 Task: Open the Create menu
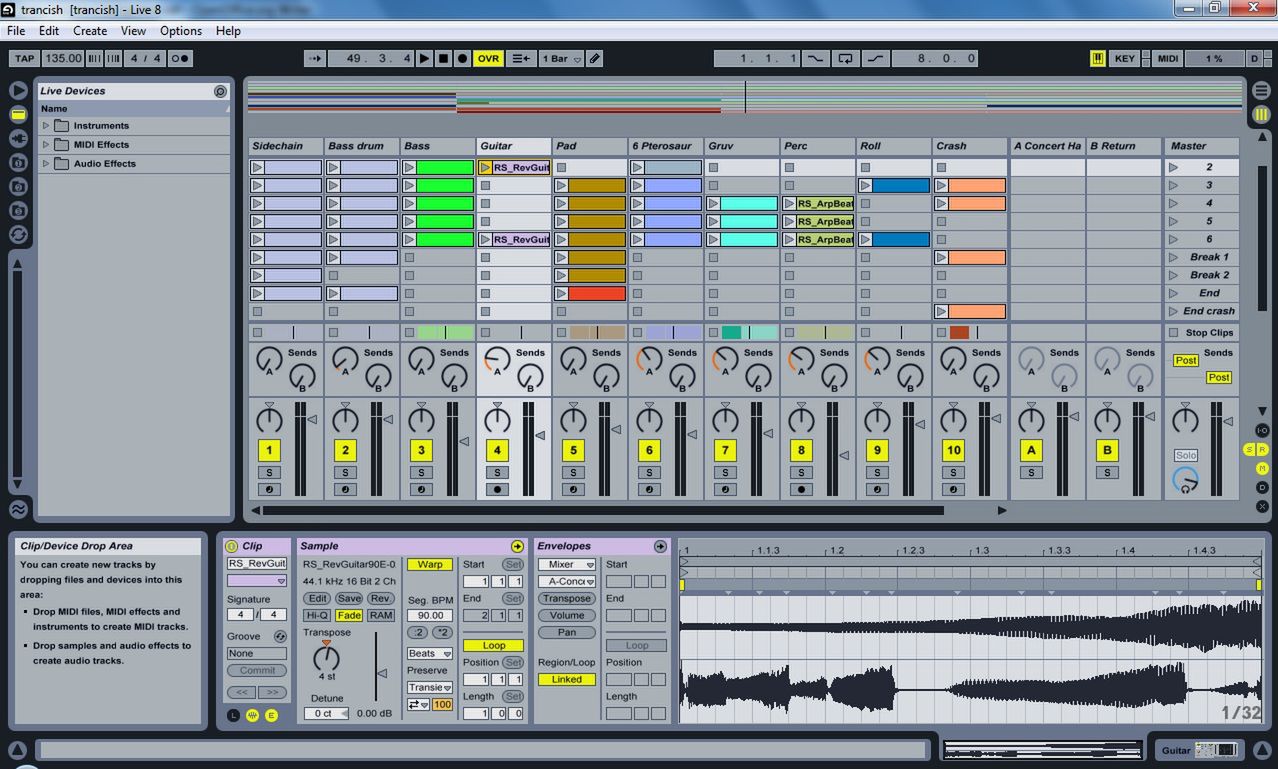coord(90,31)
